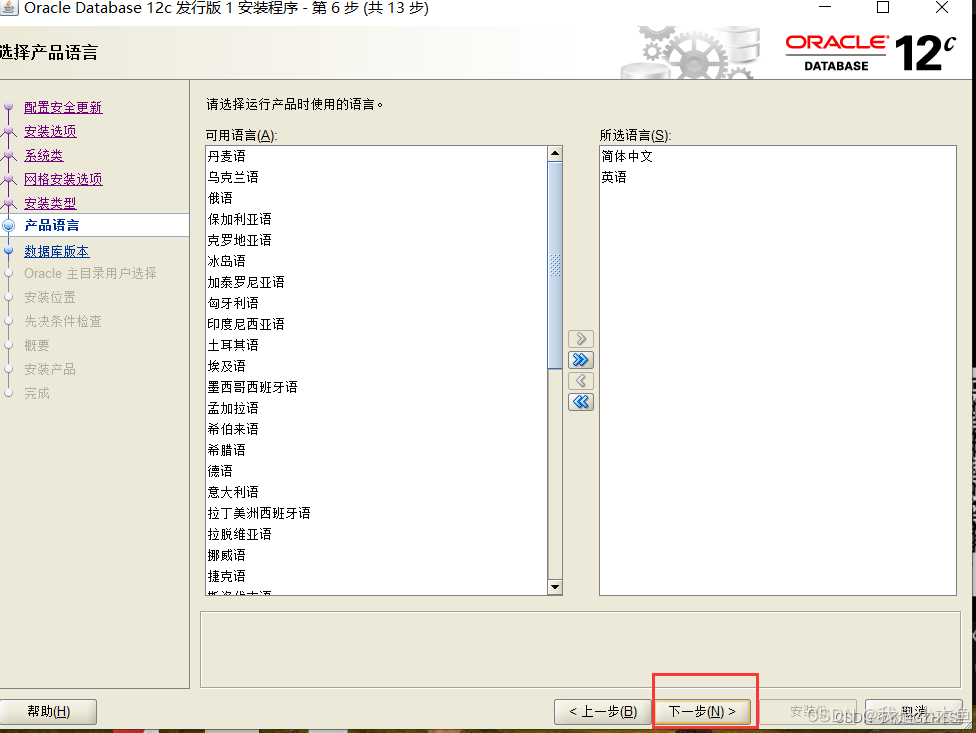This screenshot has height=733, width=976.
Task: Select 希伯来语 in available languages
Action: (377, 429)
